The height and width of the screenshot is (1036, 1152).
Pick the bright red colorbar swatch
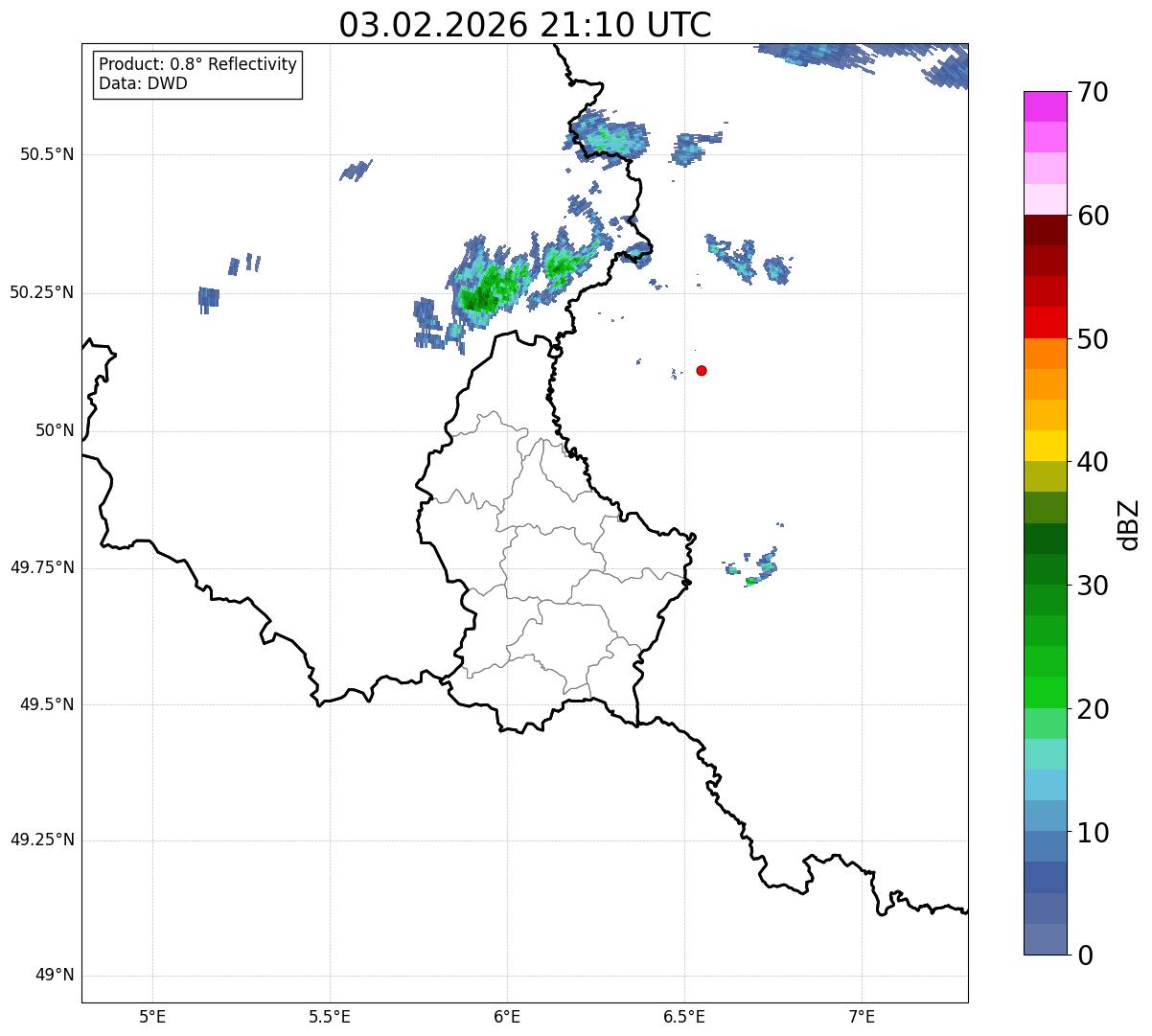[1045, 322]
